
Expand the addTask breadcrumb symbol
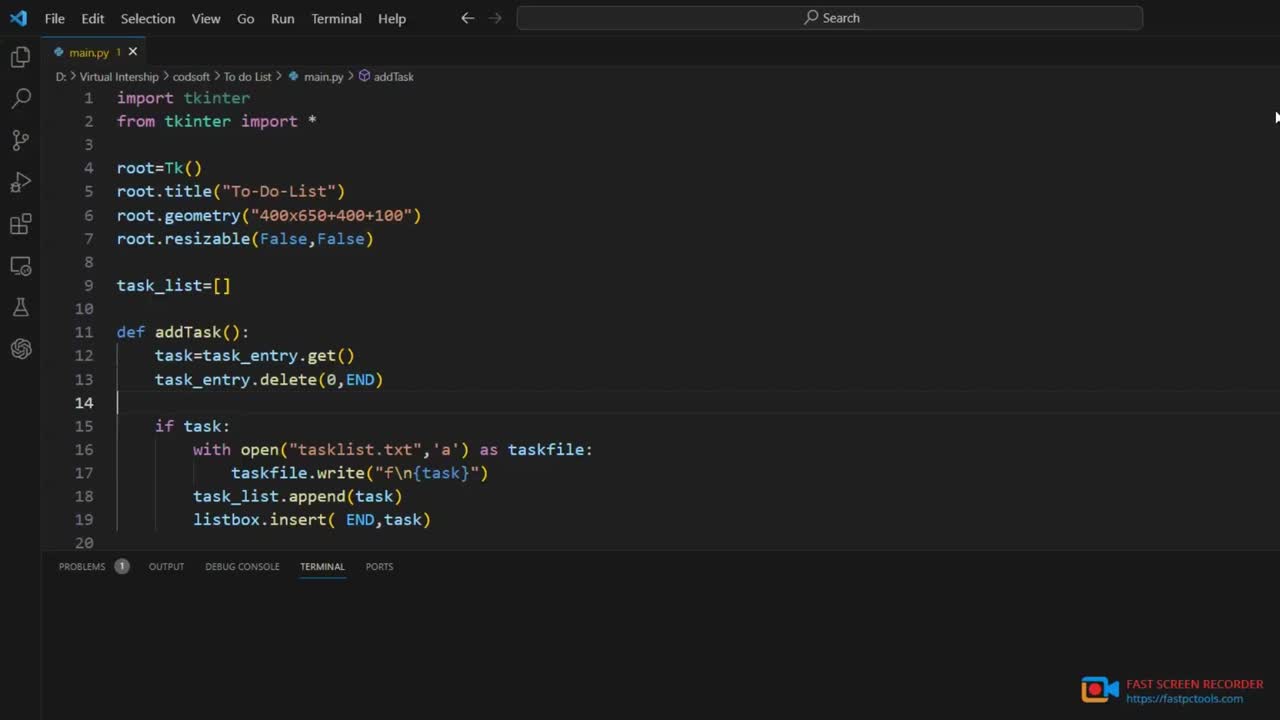coord(392,77)
